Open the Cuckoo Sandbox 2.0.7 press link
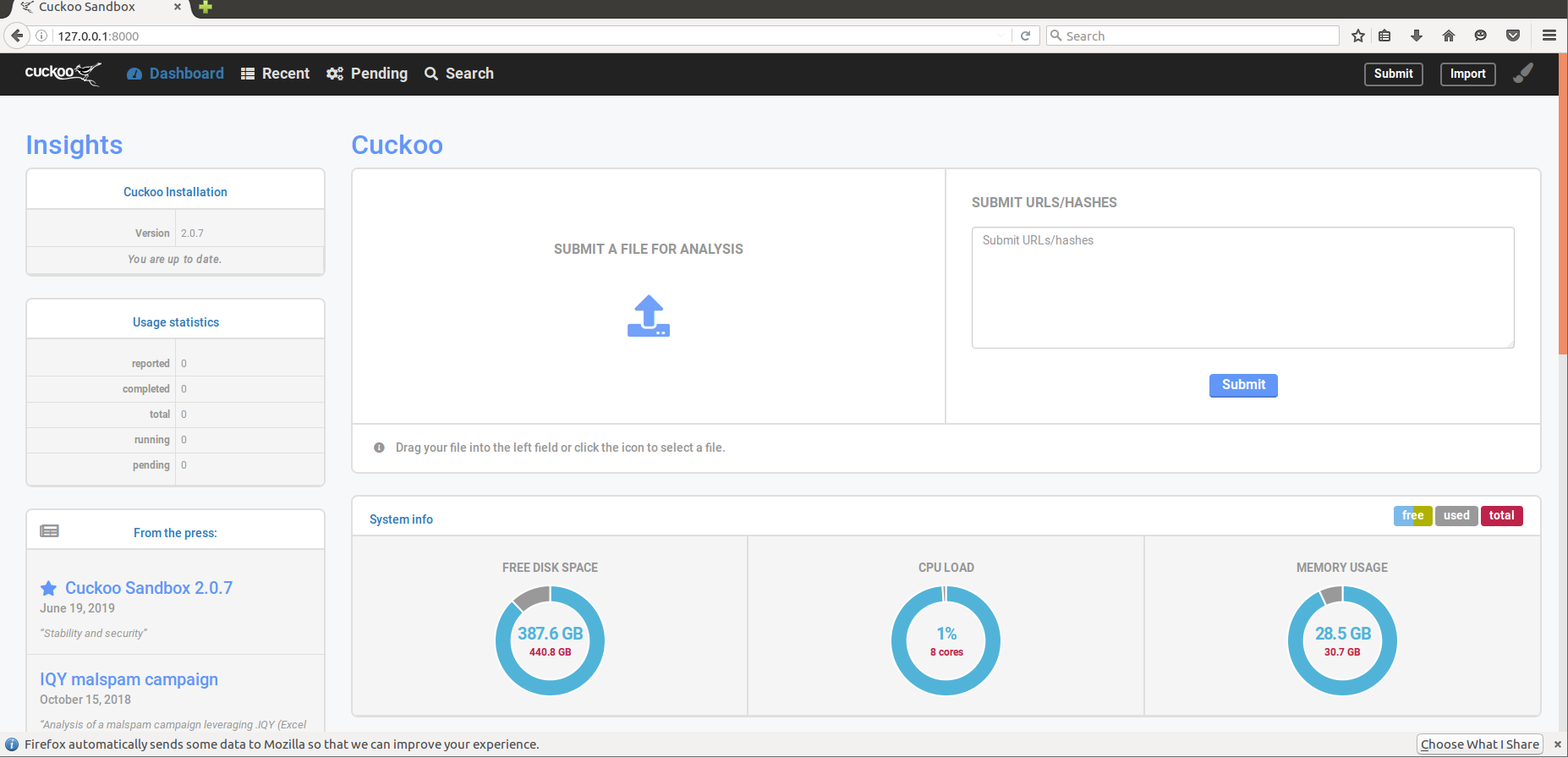Viewport: 1568px width, 758px height. [x=149, y=588]
